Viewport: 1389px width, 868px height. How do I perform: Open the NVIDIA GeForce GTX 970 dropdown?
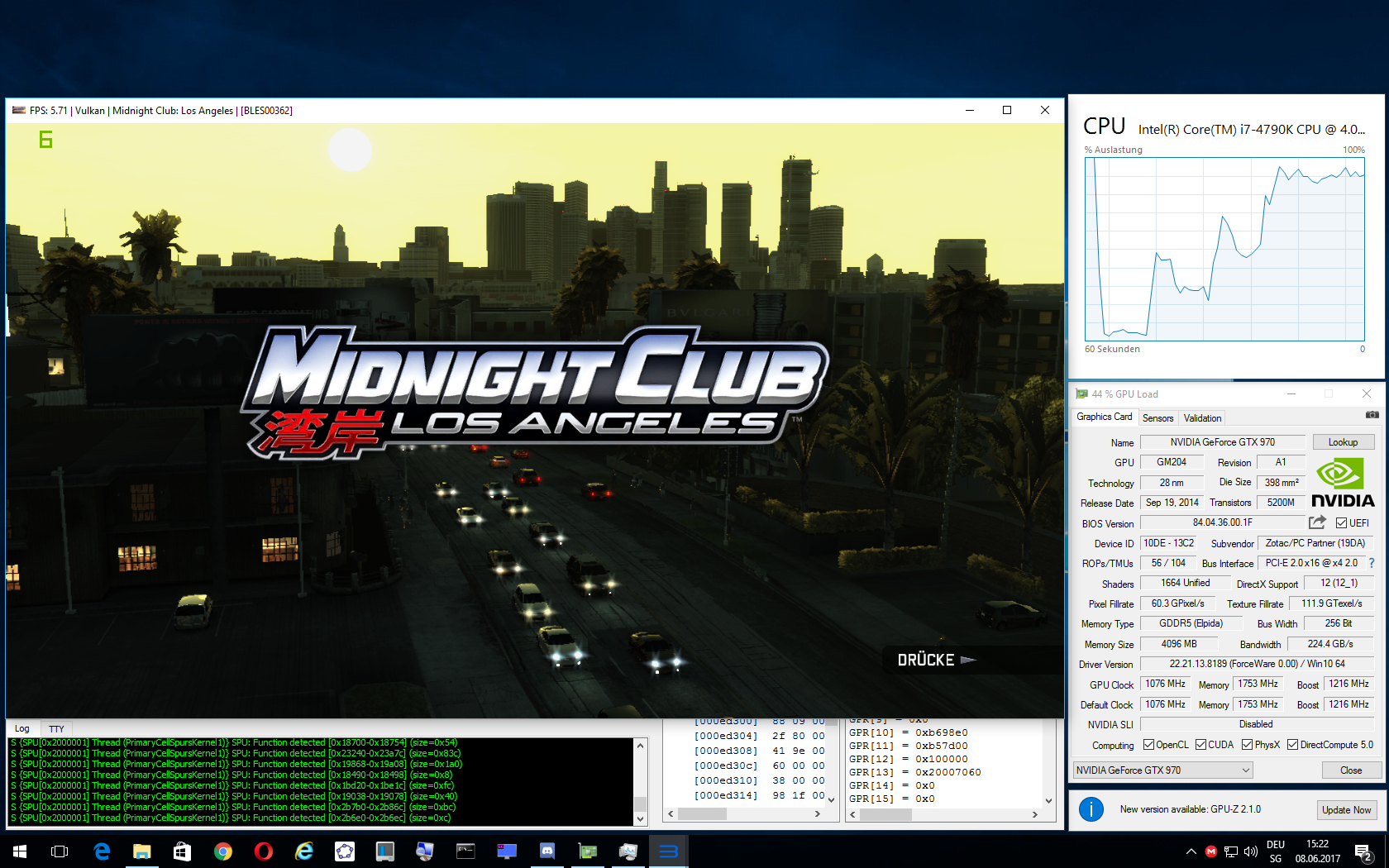[1162, 770]
